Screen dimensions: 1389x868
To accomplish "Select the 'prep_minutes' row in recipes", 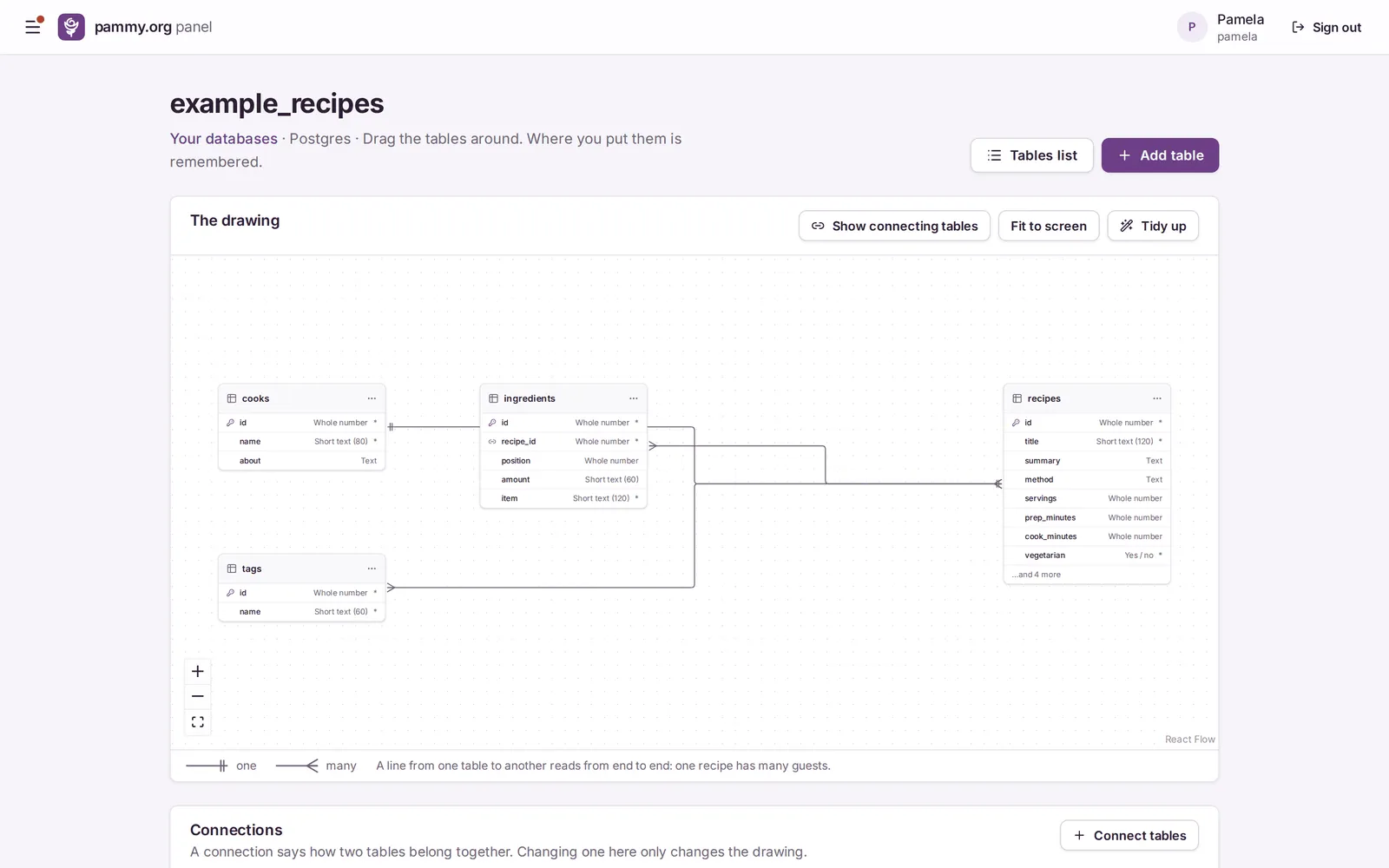I will pos(1087,517).
